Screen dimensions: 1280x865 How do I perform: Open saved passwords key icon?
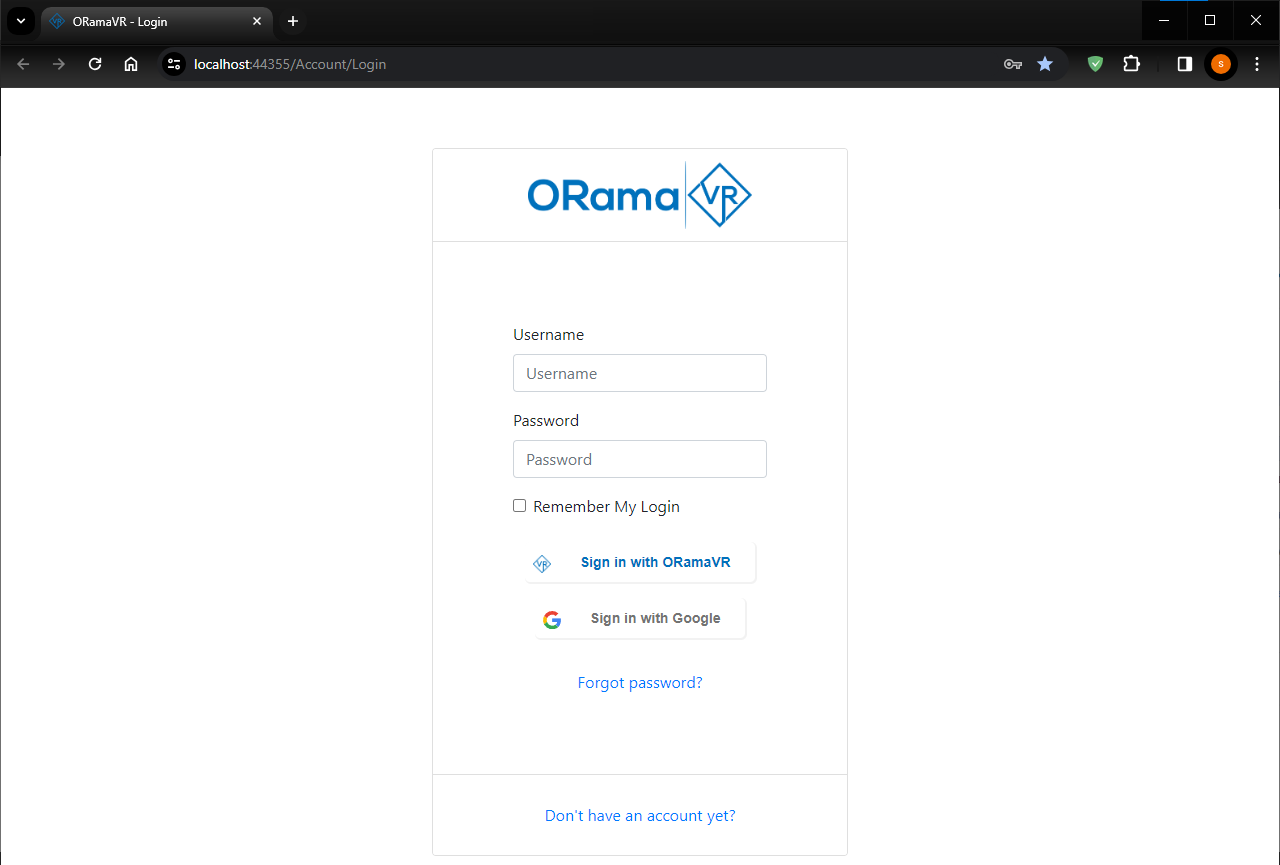click(1013, 64)
